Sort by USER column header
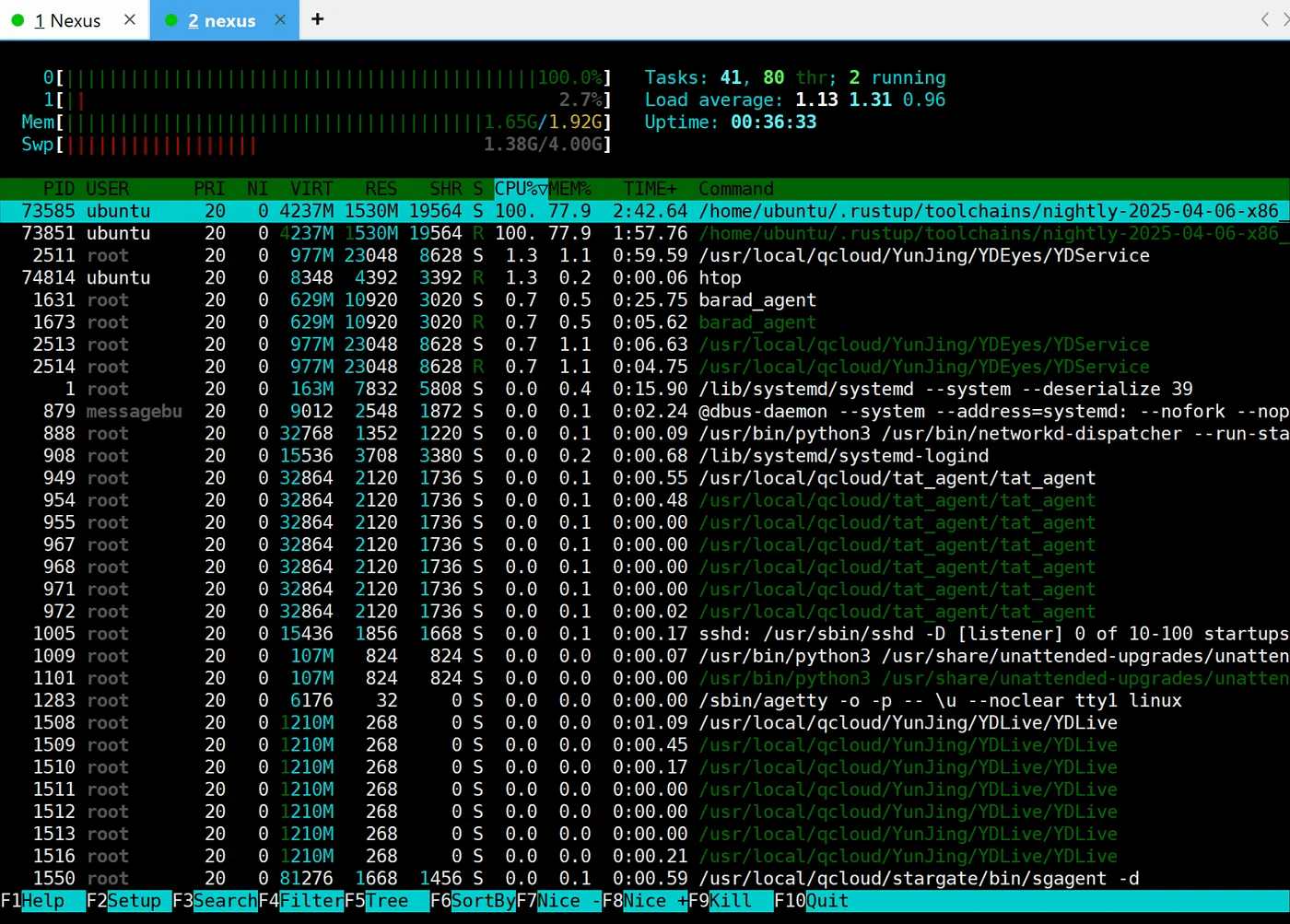Screen dimensions: 1290x924 coord(108,189)
